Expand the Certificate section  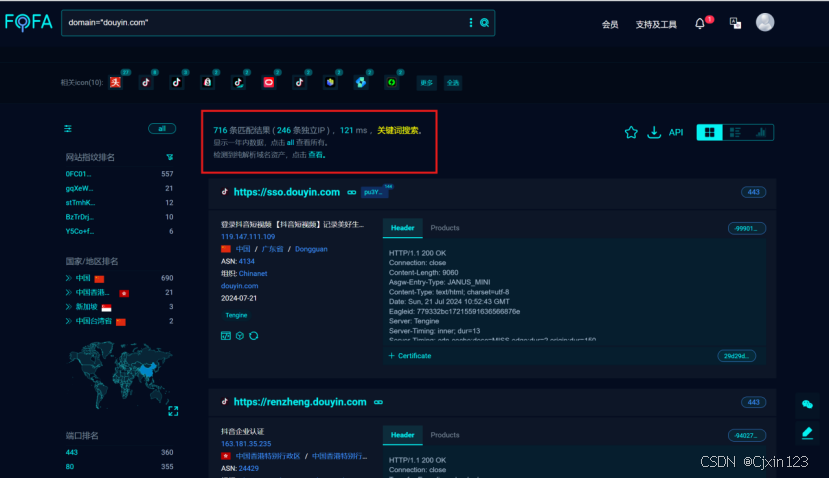pyautogui.click(x=410, y=356)
